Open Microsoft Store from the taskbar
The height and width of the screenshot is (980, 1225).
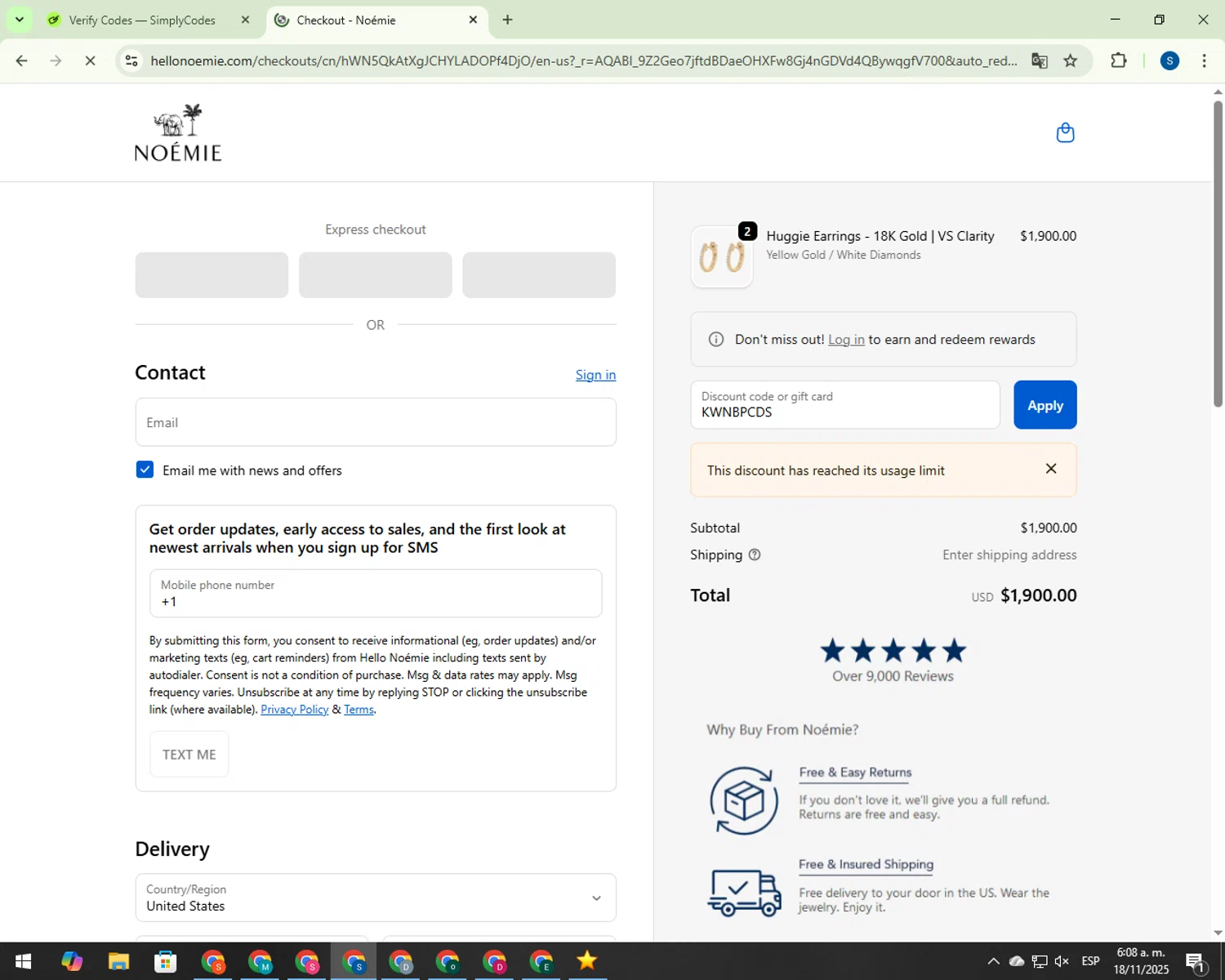click(166, 961)
